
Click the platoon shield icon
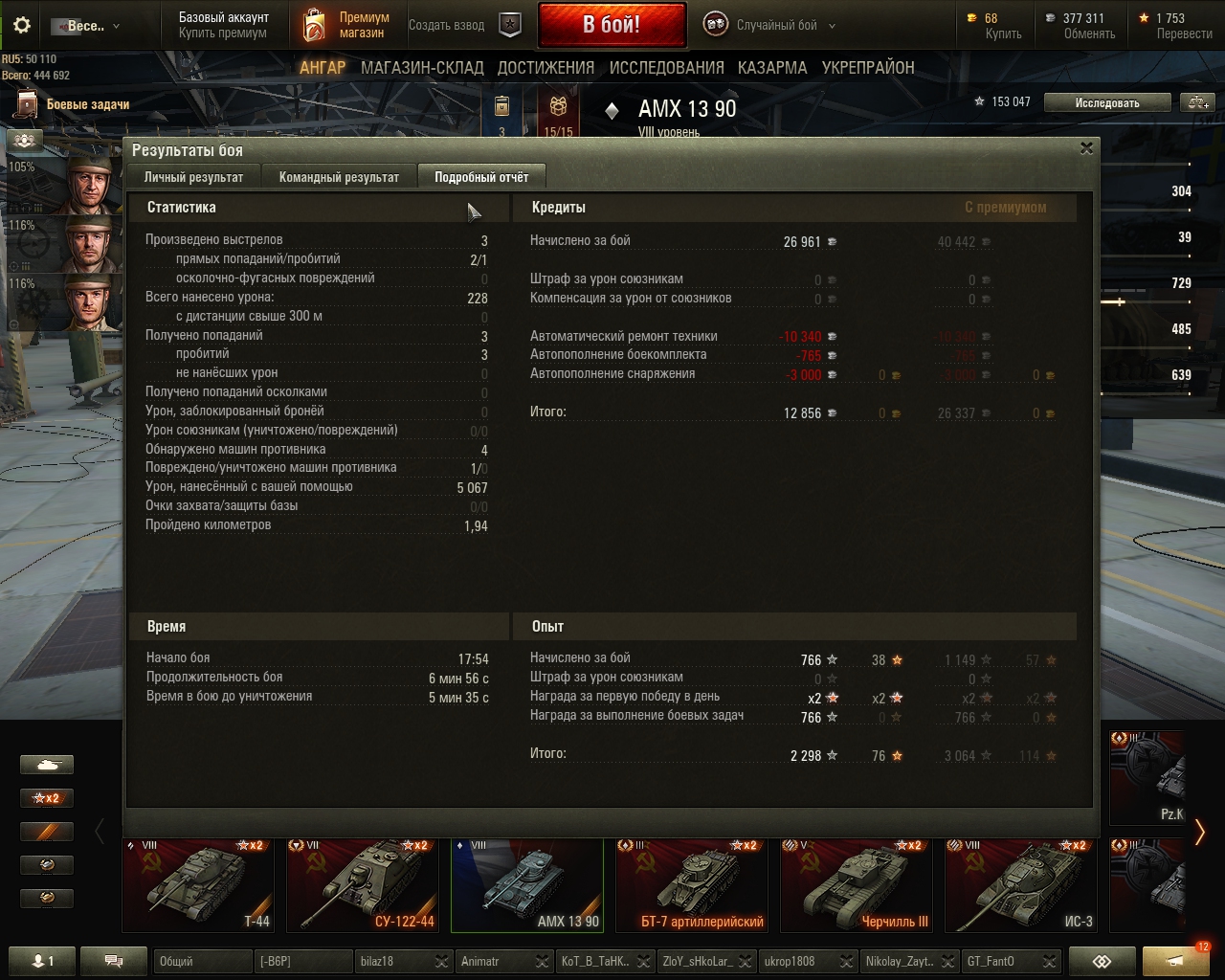tap(511, 26)
